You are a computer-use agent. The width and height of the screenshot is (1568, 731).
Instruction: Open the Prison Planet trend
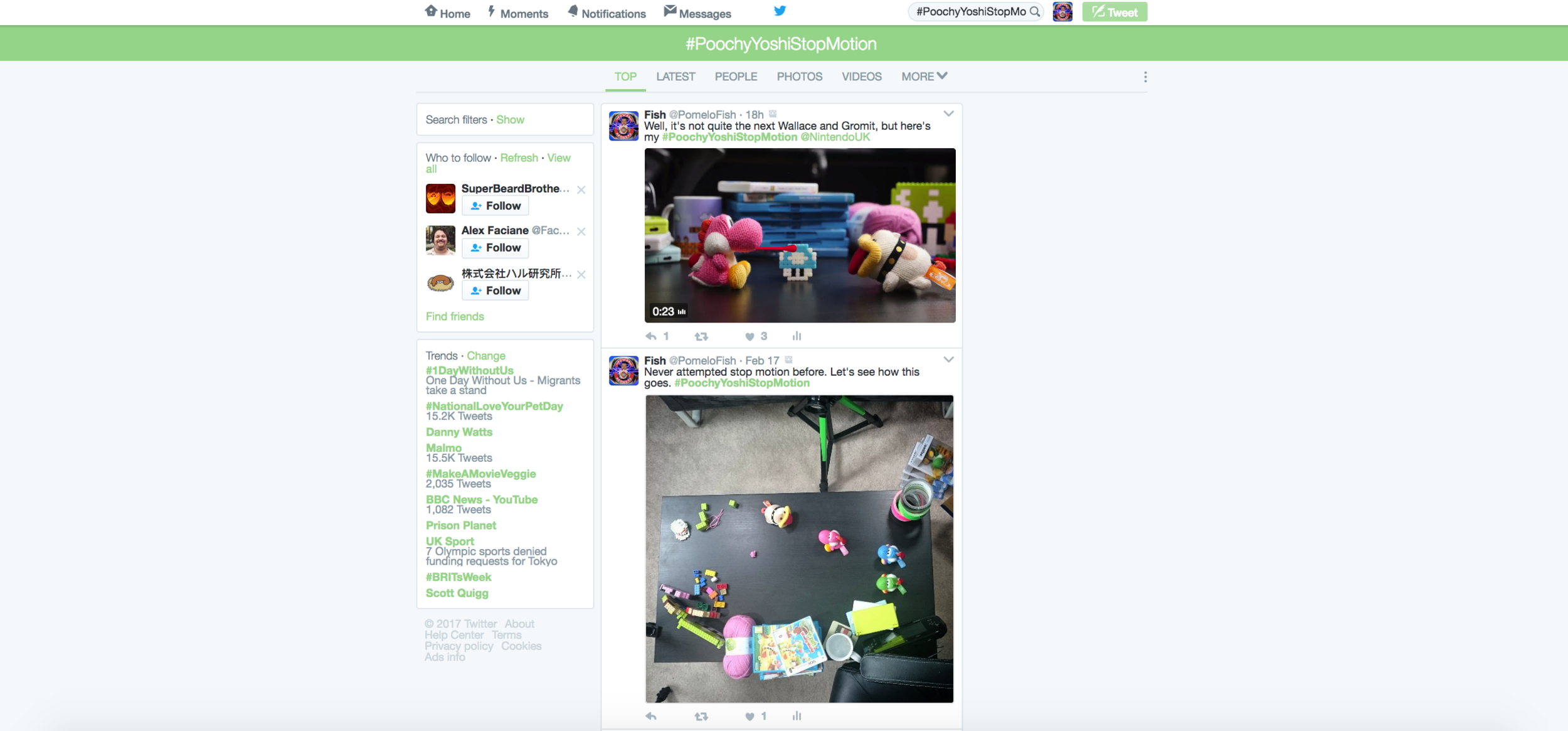[461, 526]
